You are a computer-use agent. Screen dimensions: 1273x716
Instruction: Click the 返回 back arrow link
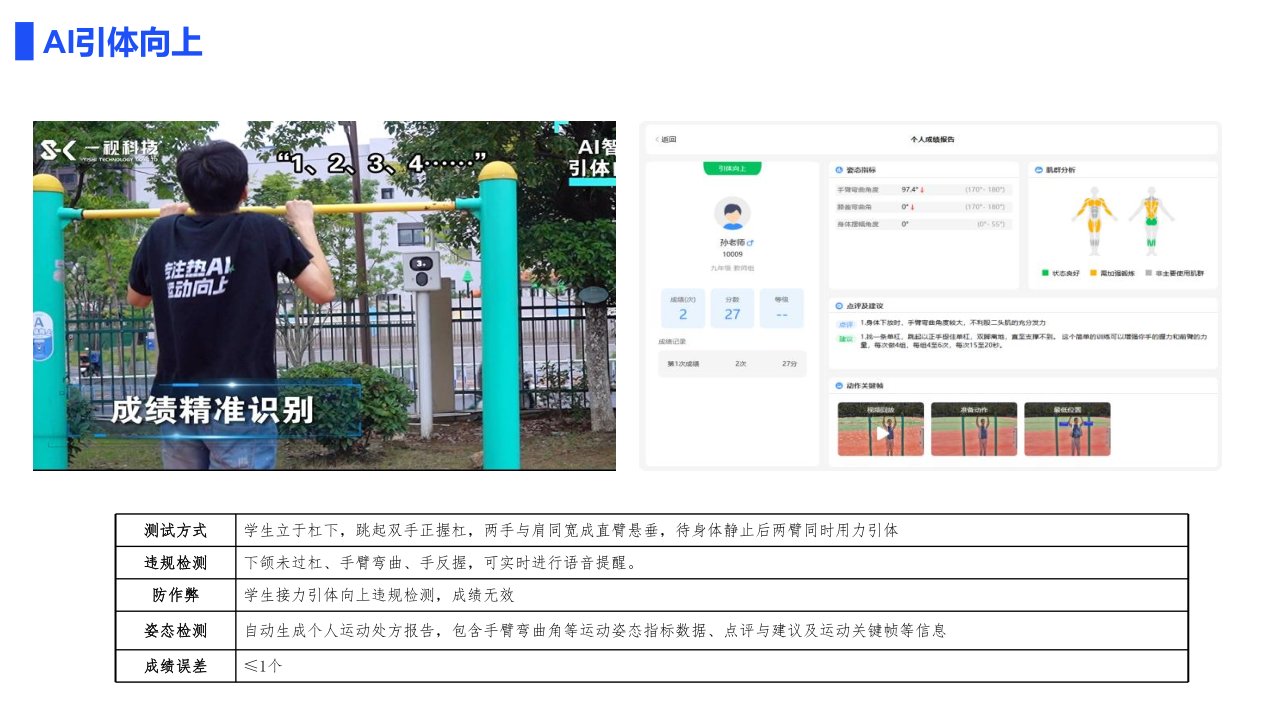(666, 140)
